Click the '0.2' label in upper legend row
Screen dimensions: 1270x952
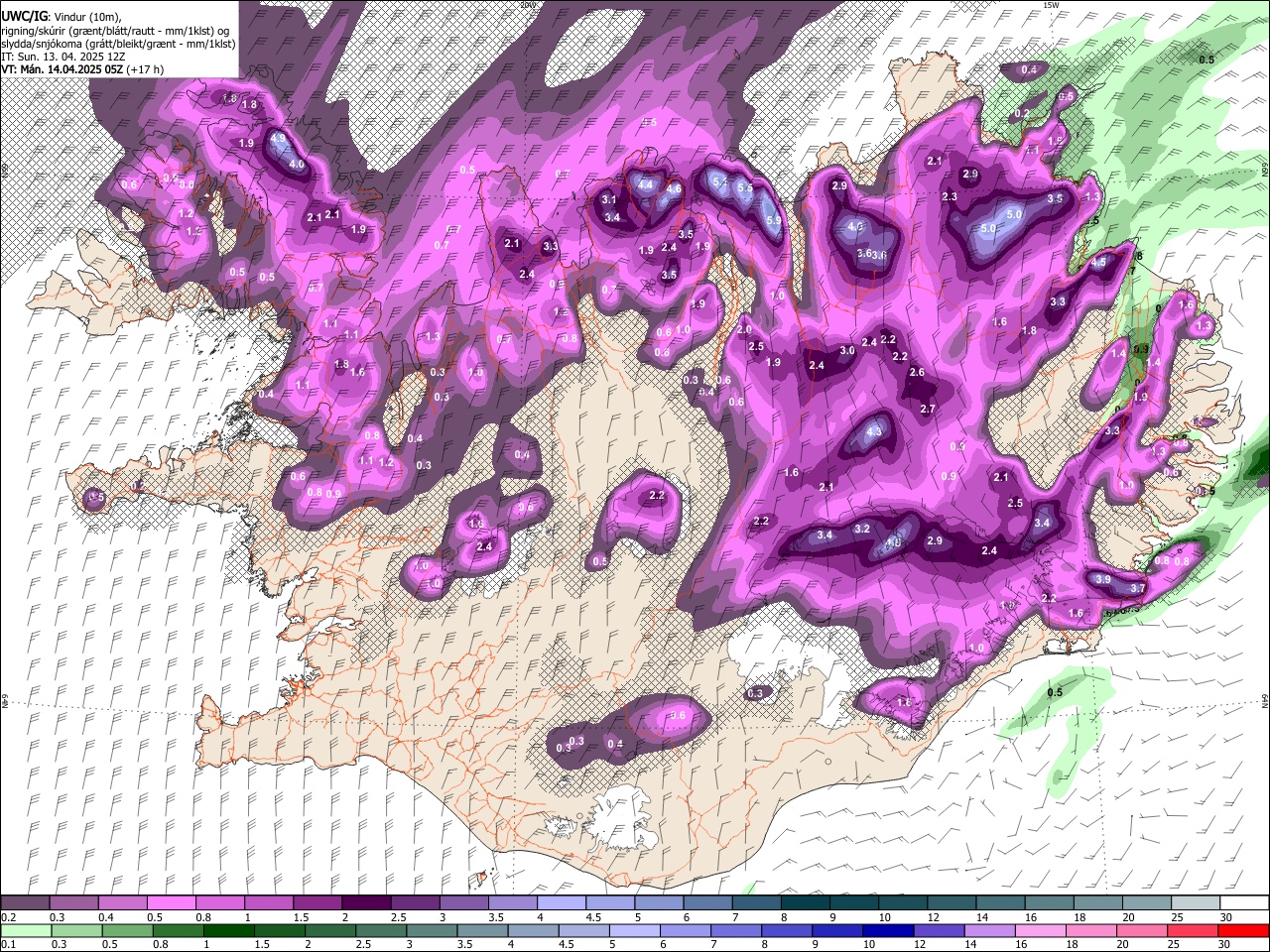pos(8,917)
